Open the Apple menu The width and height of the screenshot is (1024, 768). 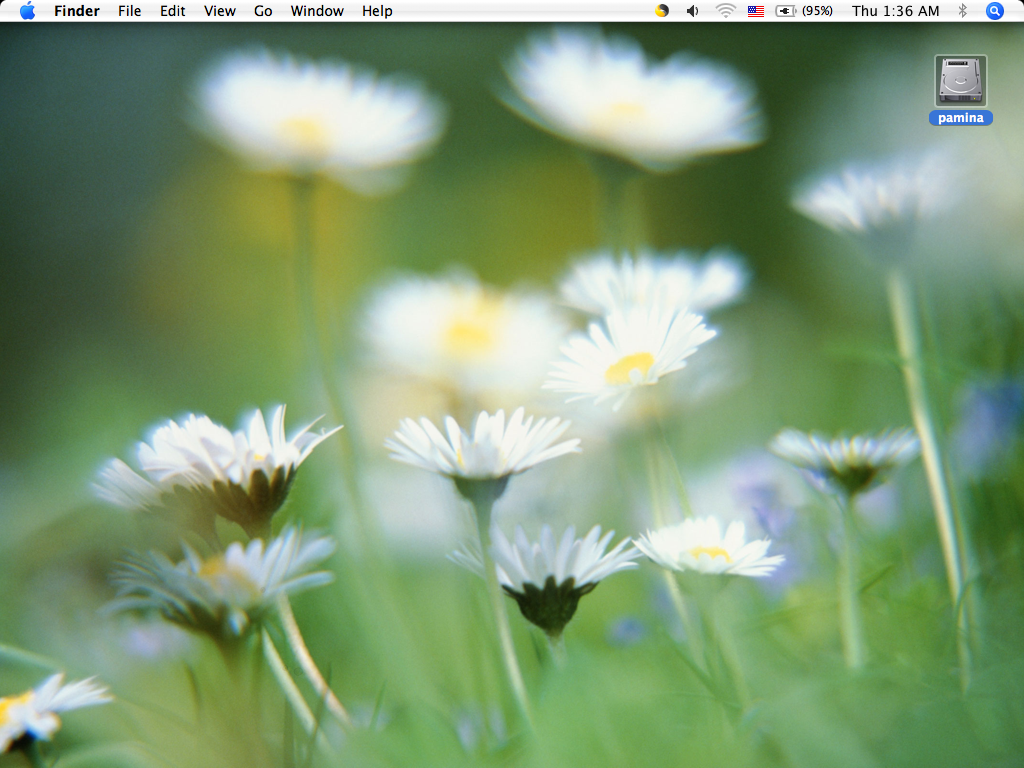(27, 11)
